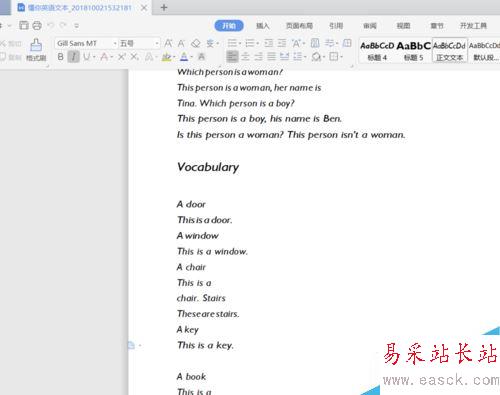Click the line spacing icon
500x395 pixels.
(297, 57)
